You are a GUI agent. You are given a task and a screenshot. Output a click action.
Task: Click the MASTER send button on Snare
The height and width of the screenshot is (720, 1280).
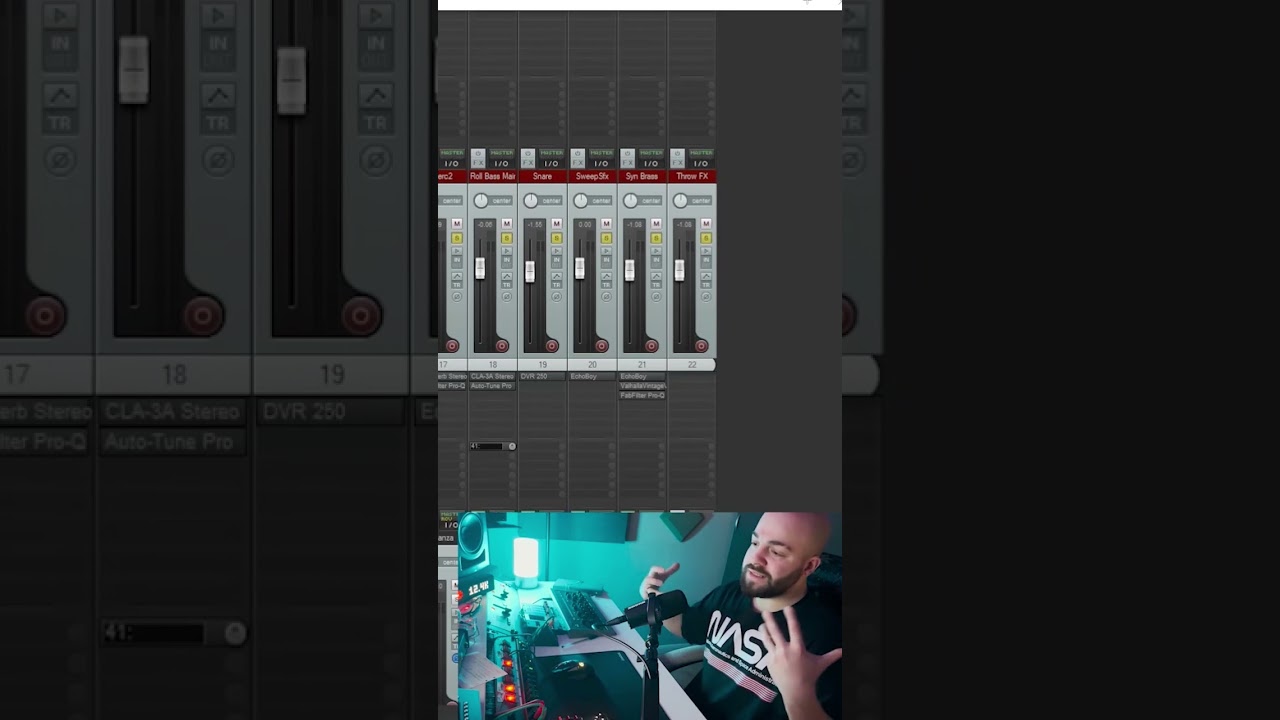click(x=551, y=153)
